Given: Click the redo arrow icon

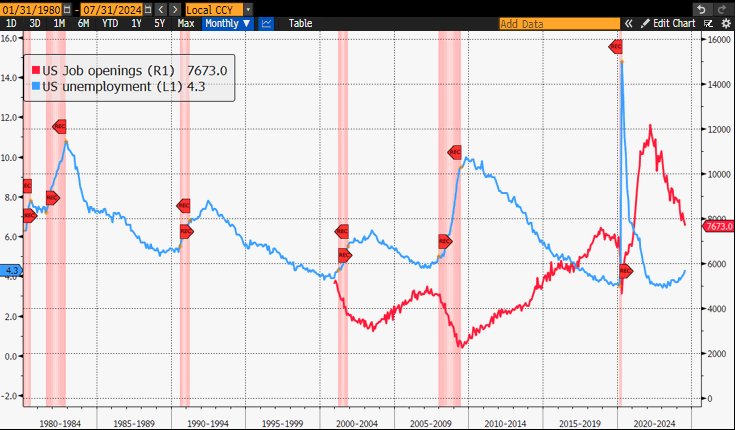Looking at the screenshot, I should click(x=723, y=8).
